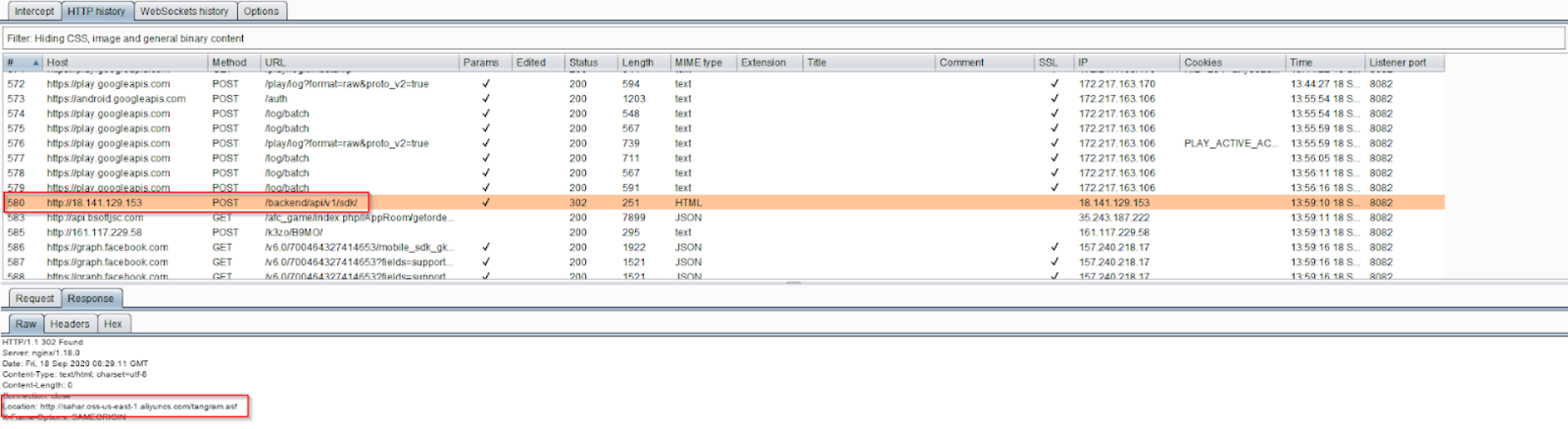The height and width of the screenshot is (429, 1568).
Task: Select row number 574
Action: click(16, 114)
